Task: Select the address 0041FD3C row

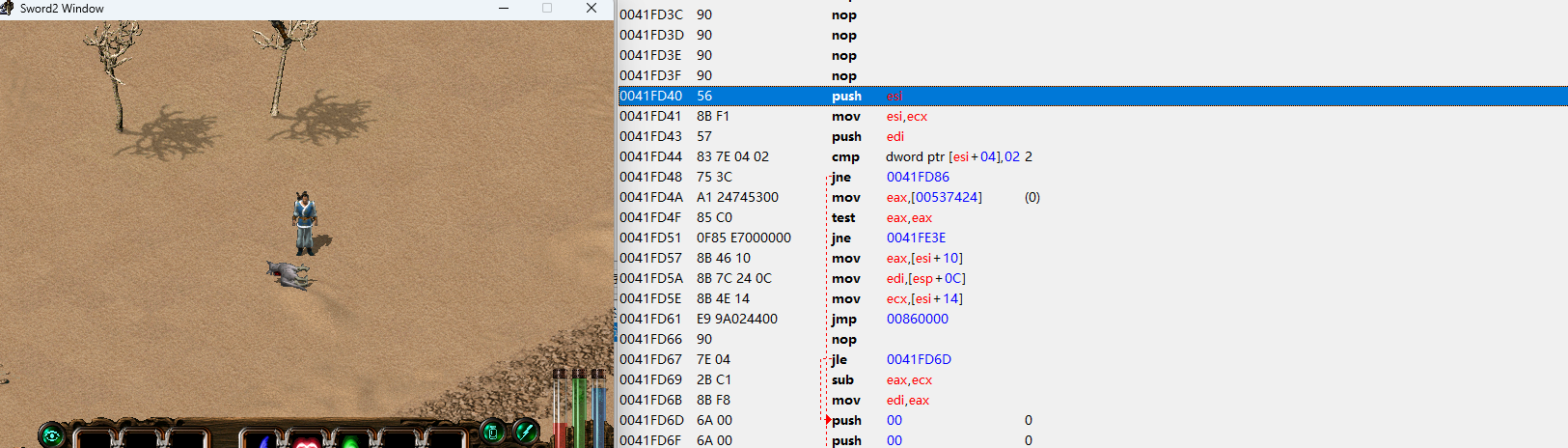Action: click(1092, 14)
